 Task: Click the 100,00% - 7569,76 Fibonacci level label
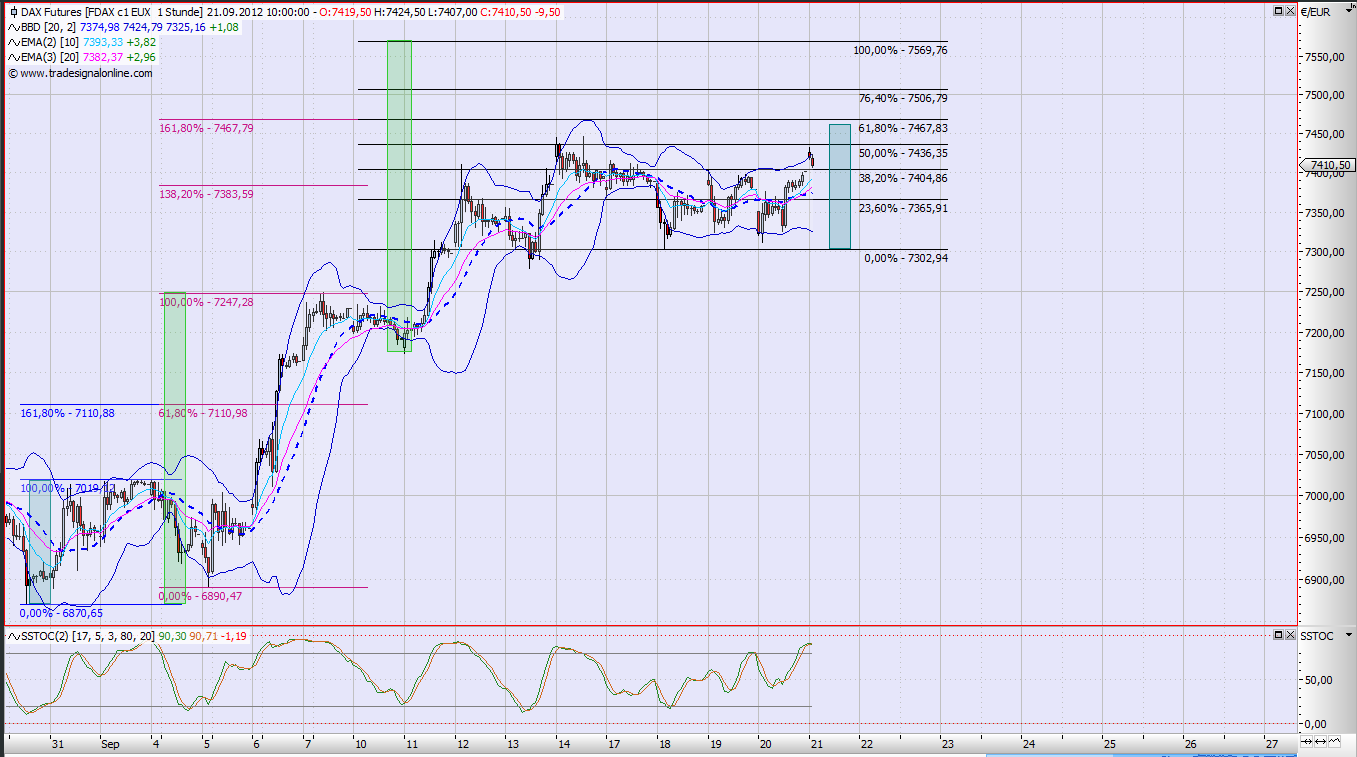900,50
